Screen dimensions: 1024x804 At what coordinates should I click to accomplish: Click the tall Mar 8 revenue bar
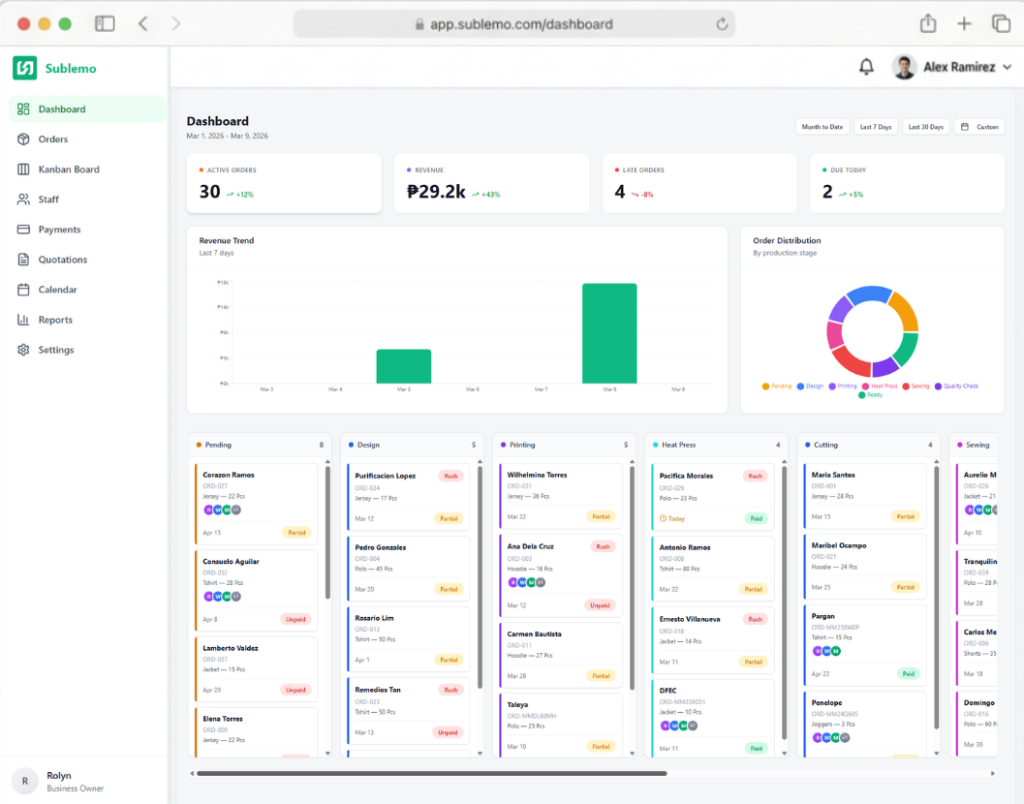[609, 333]
